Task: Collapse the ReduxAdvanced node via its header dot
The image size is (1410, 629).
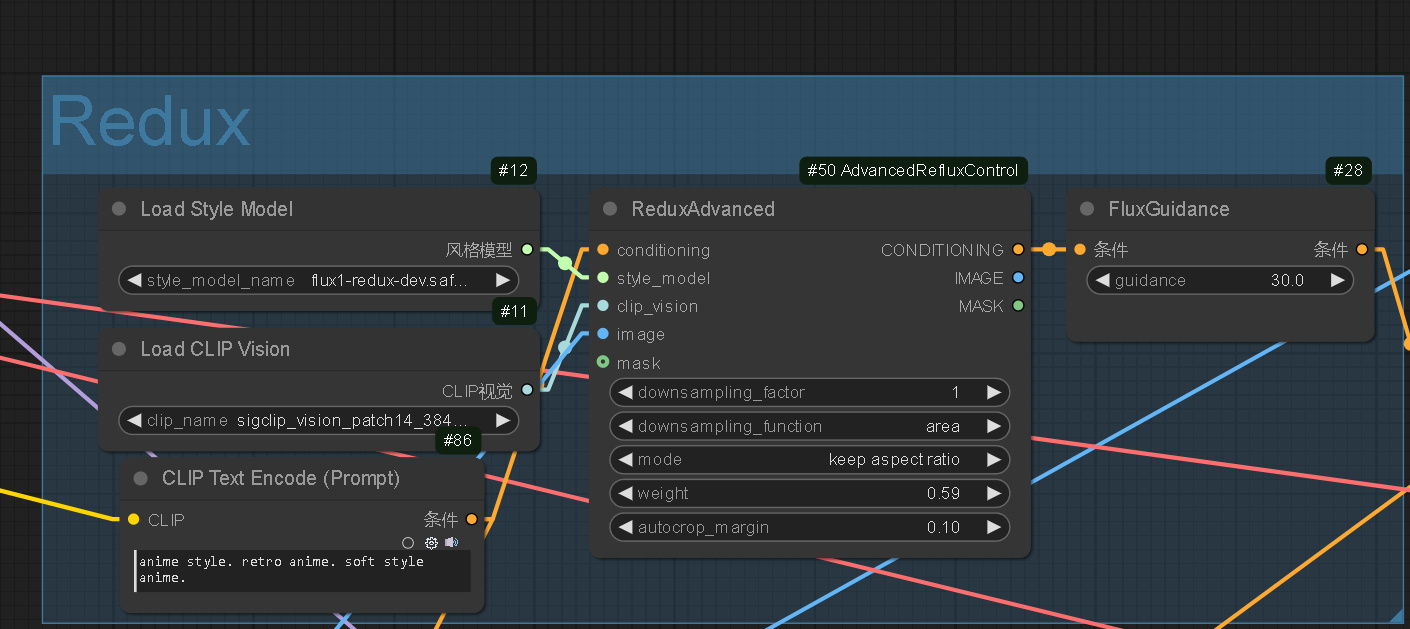Action: click(x=609, y=208)
